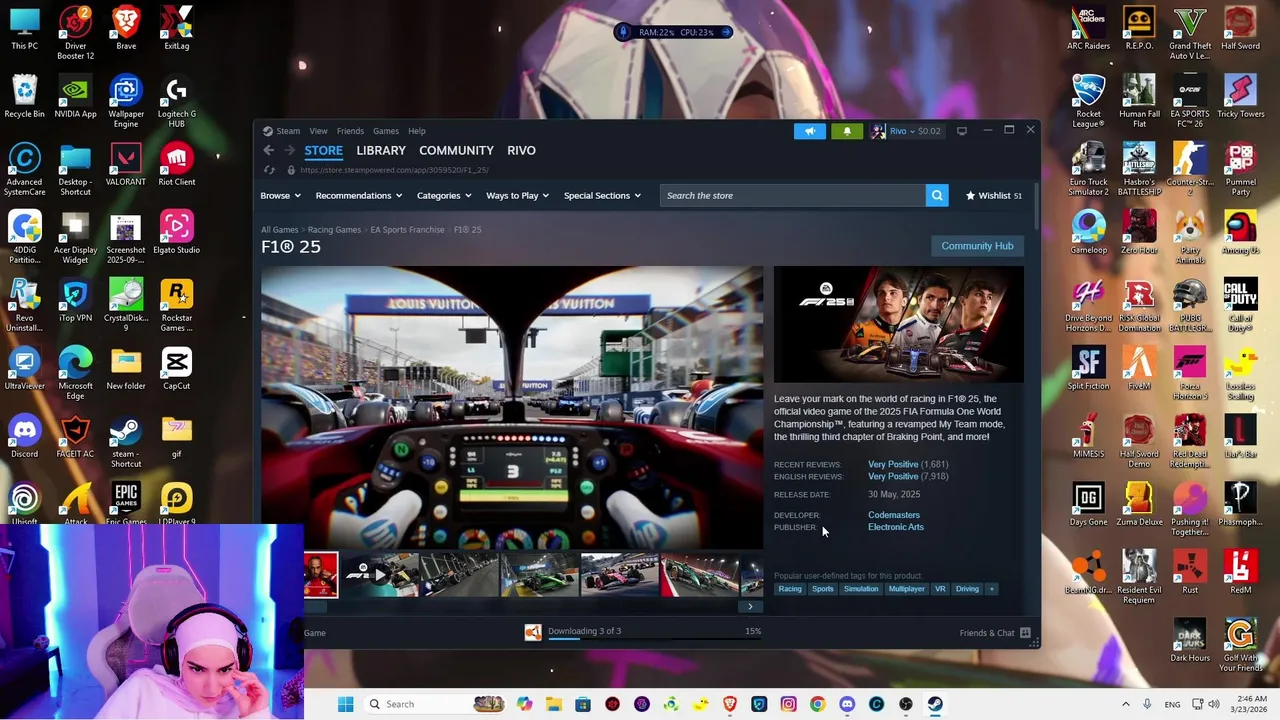1280x720 pixels.
Task: Click in the Search the store field
Action: (793, 195)
